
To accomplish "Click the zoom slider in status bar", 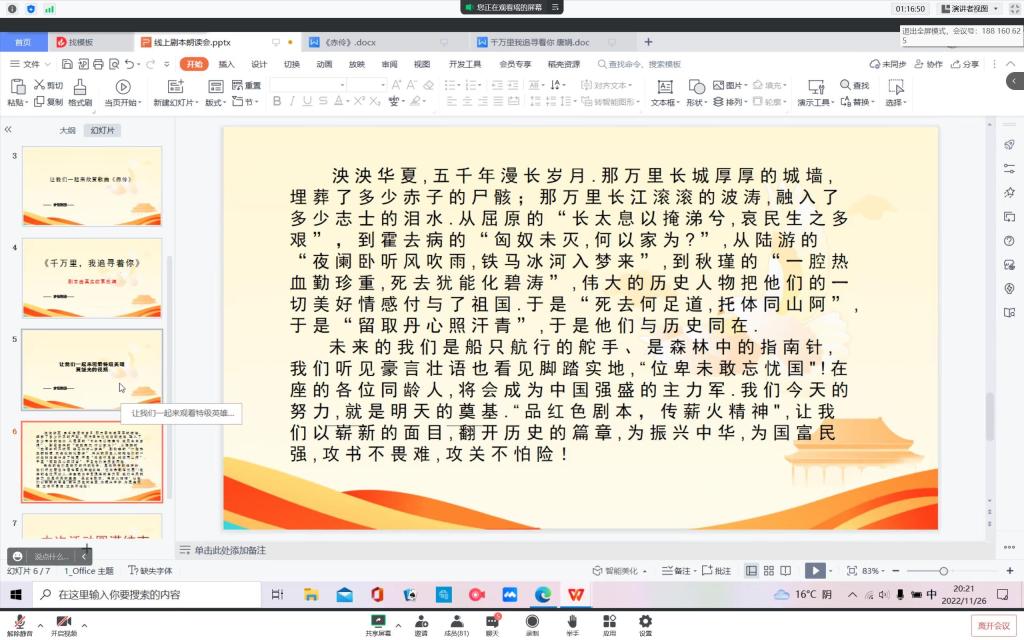I will point(942,571).
